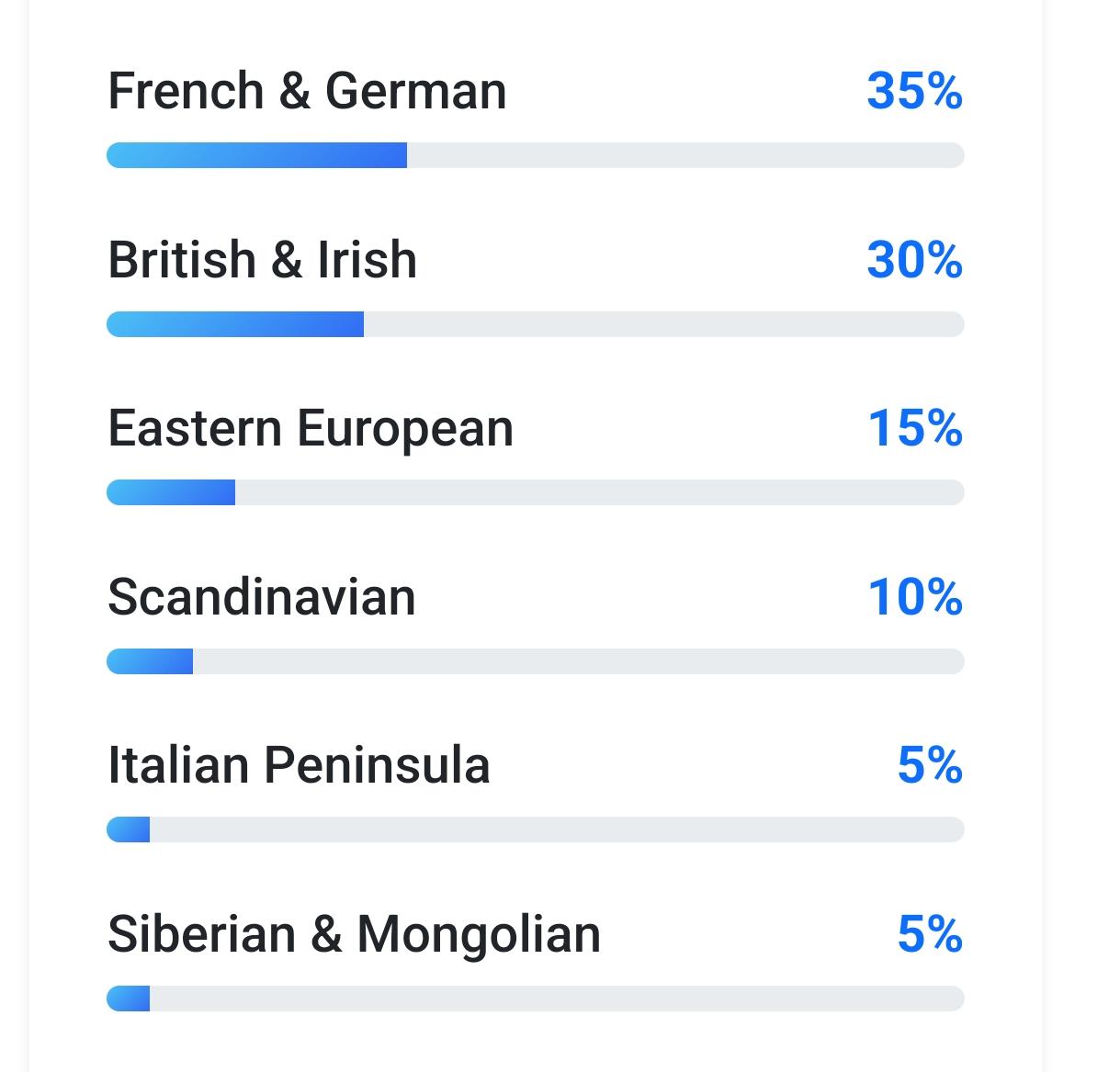The width and height of the screenshot is (1120, 1072).
Task: Click the 5% value beside Italian Peninsula
Action: click(x=930, y=765)
